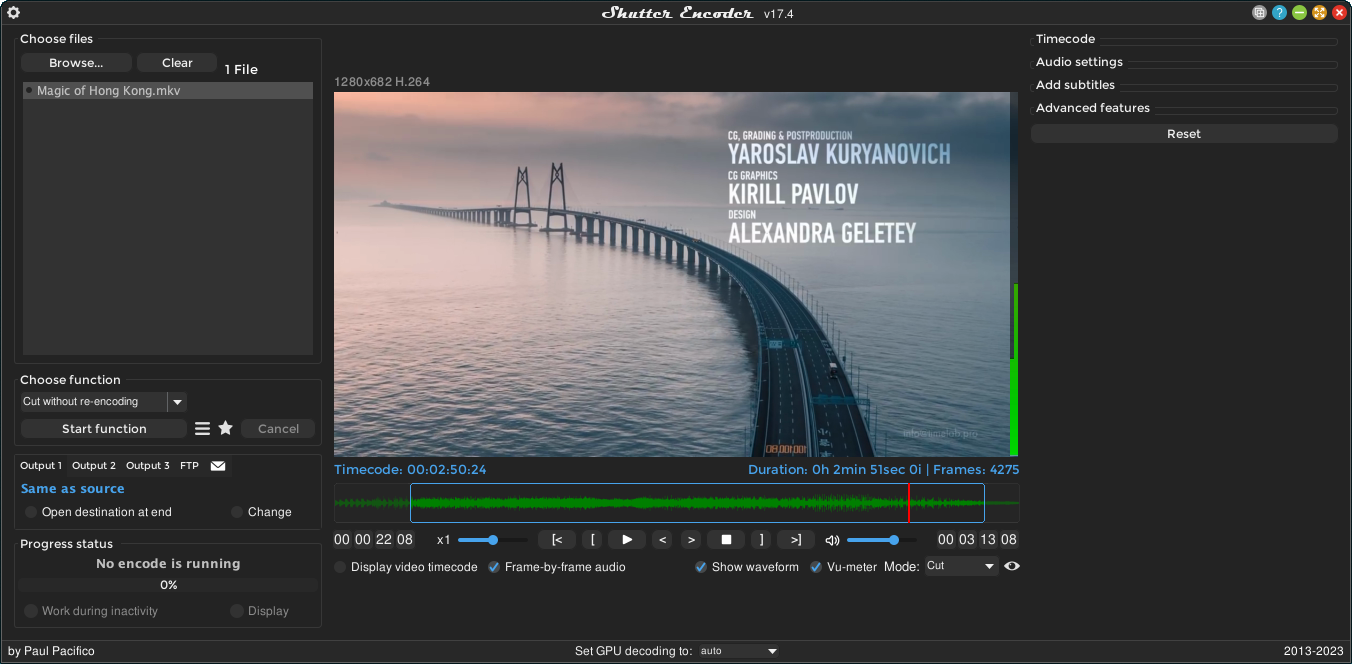
Task: Mute audio with the speaker icon
Action: point(832,539)
